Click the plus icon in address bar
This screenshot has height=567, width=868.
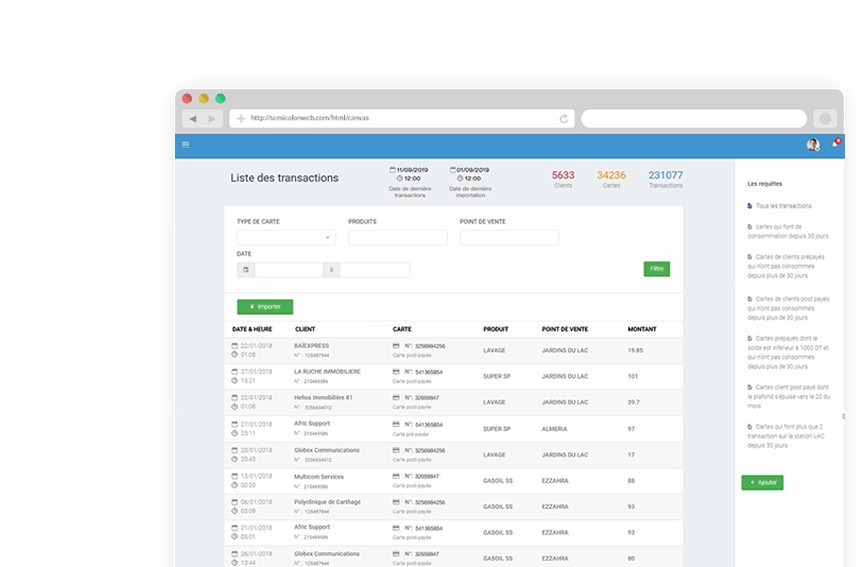[x=241, y=119]
